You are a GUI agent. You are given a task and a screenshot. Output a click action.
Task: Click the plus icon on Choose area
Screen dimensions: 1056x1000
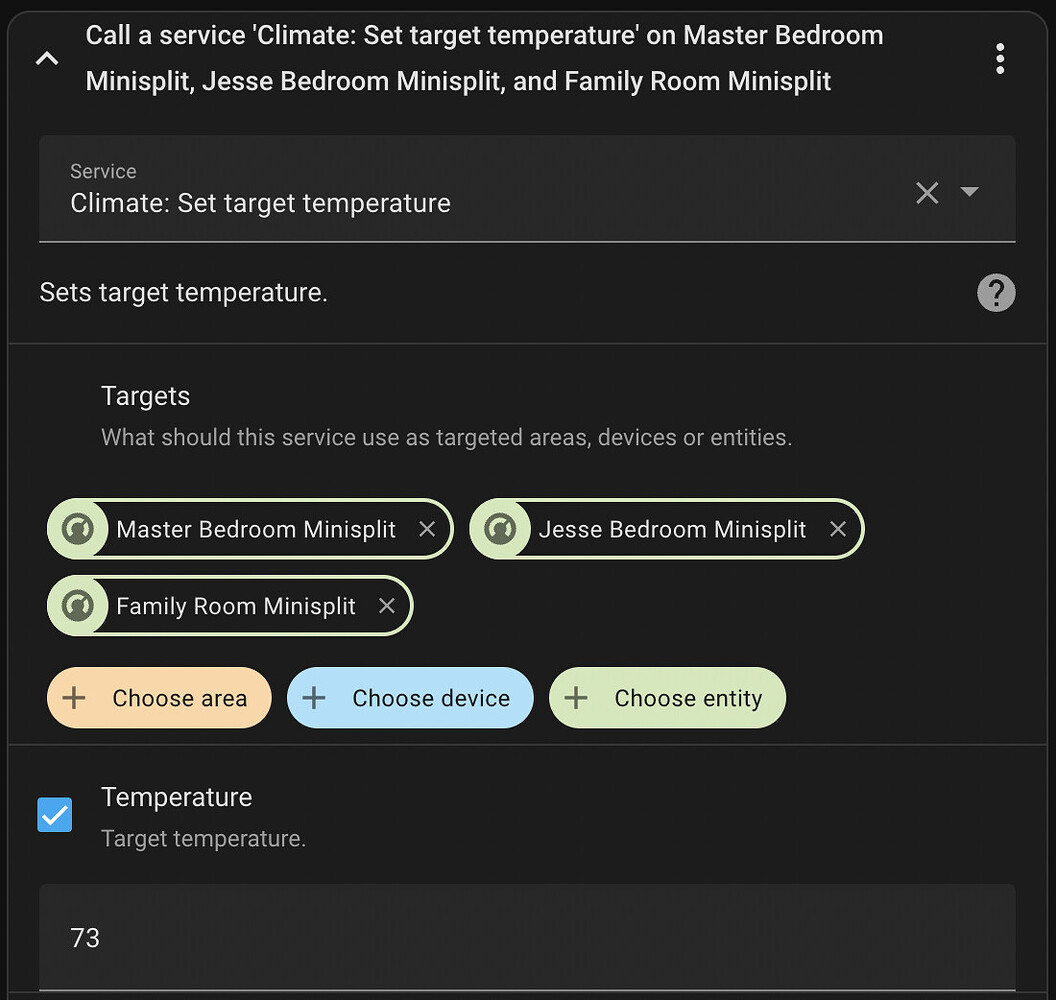(x=73, y=697)
